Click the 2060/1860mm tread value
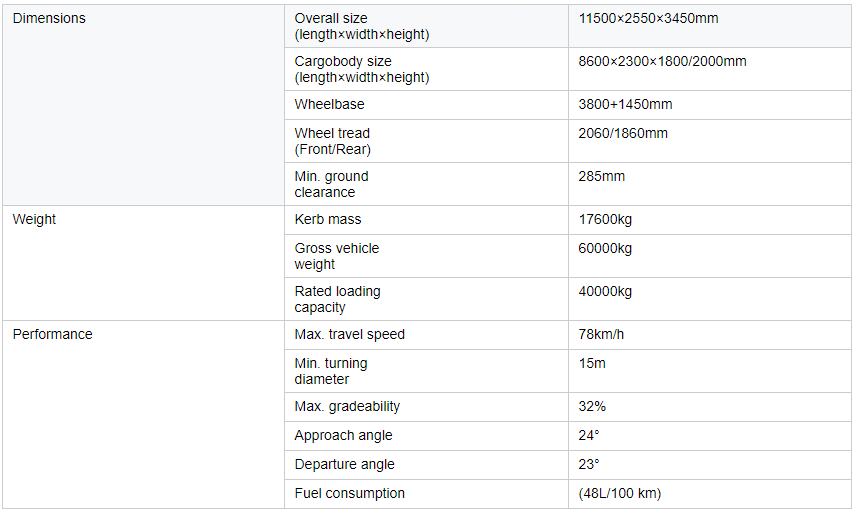 623,133
